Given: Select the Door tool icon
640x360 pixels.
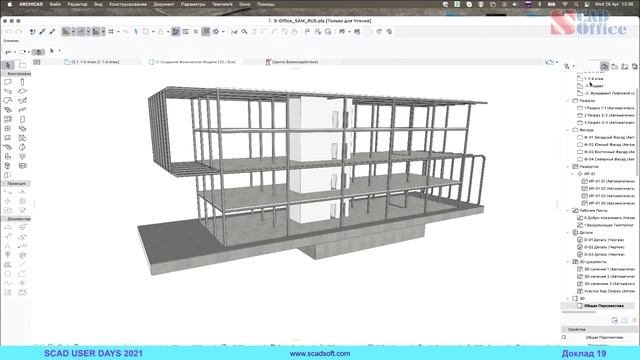Looking at the screenshot, I should click(22, 119).
